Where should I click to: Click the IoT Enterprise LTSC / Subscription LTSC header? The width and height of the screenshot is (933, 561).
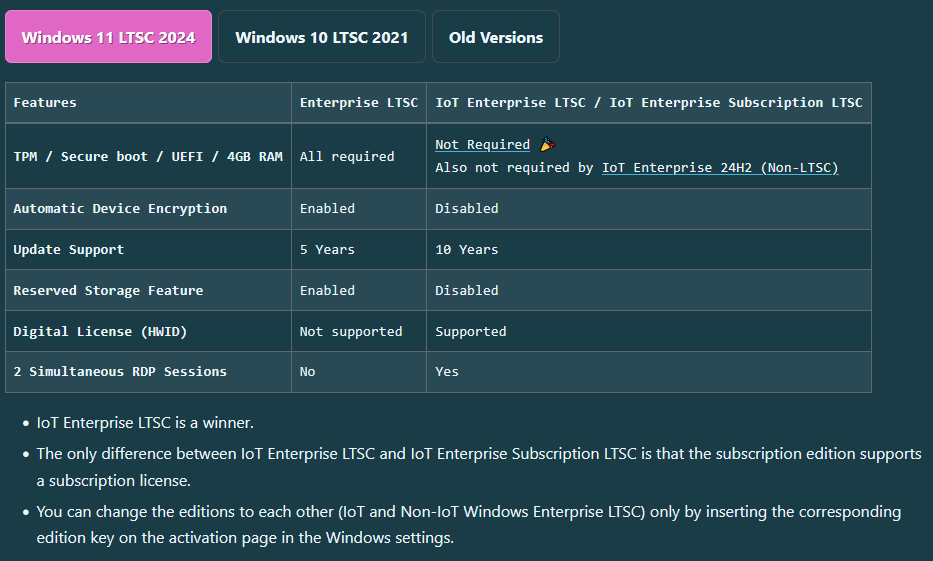(649, 102)
